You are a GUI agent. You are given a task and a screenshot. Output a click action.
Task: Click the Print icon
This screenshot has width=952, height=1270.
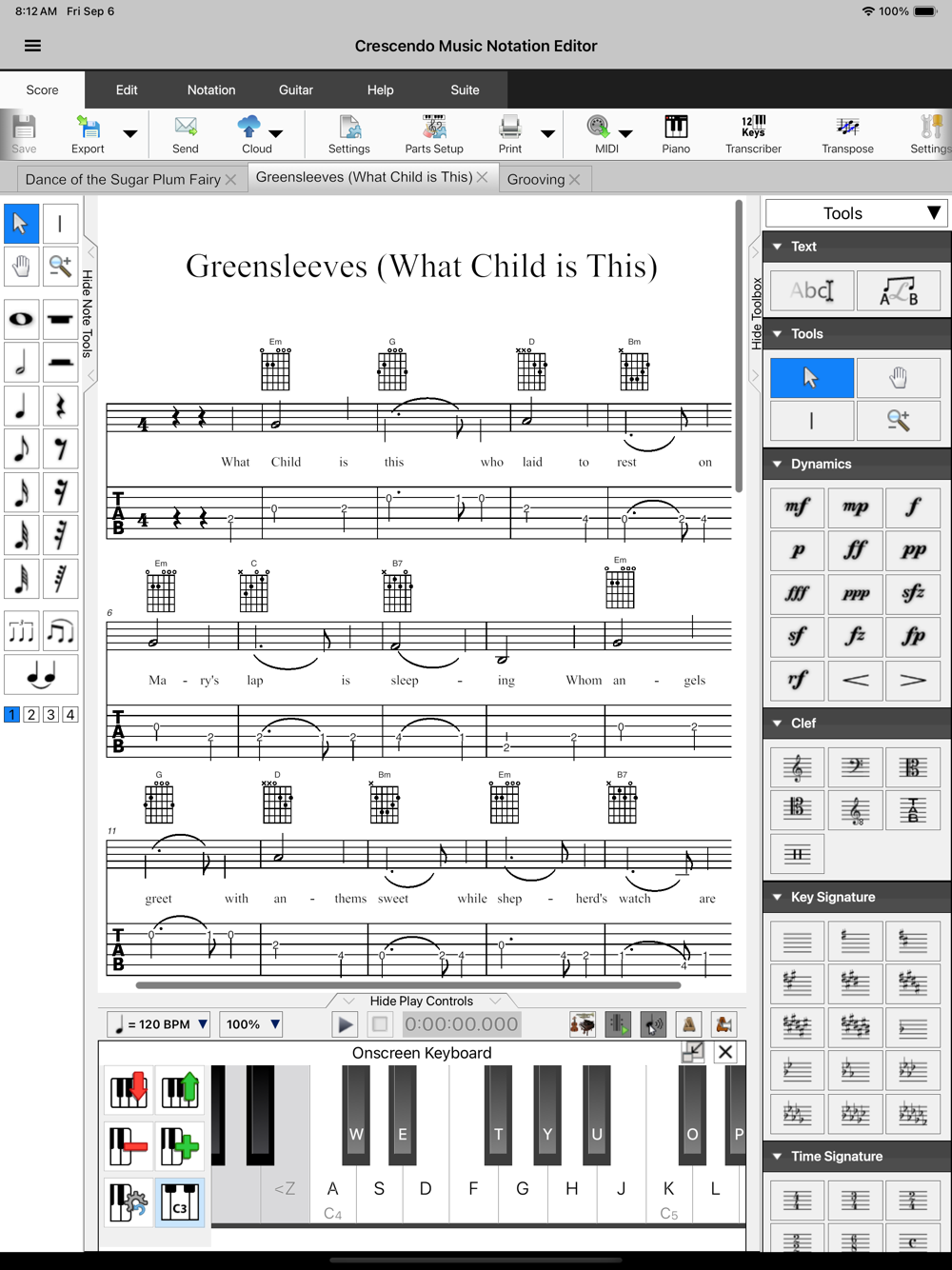coord(510,134)
